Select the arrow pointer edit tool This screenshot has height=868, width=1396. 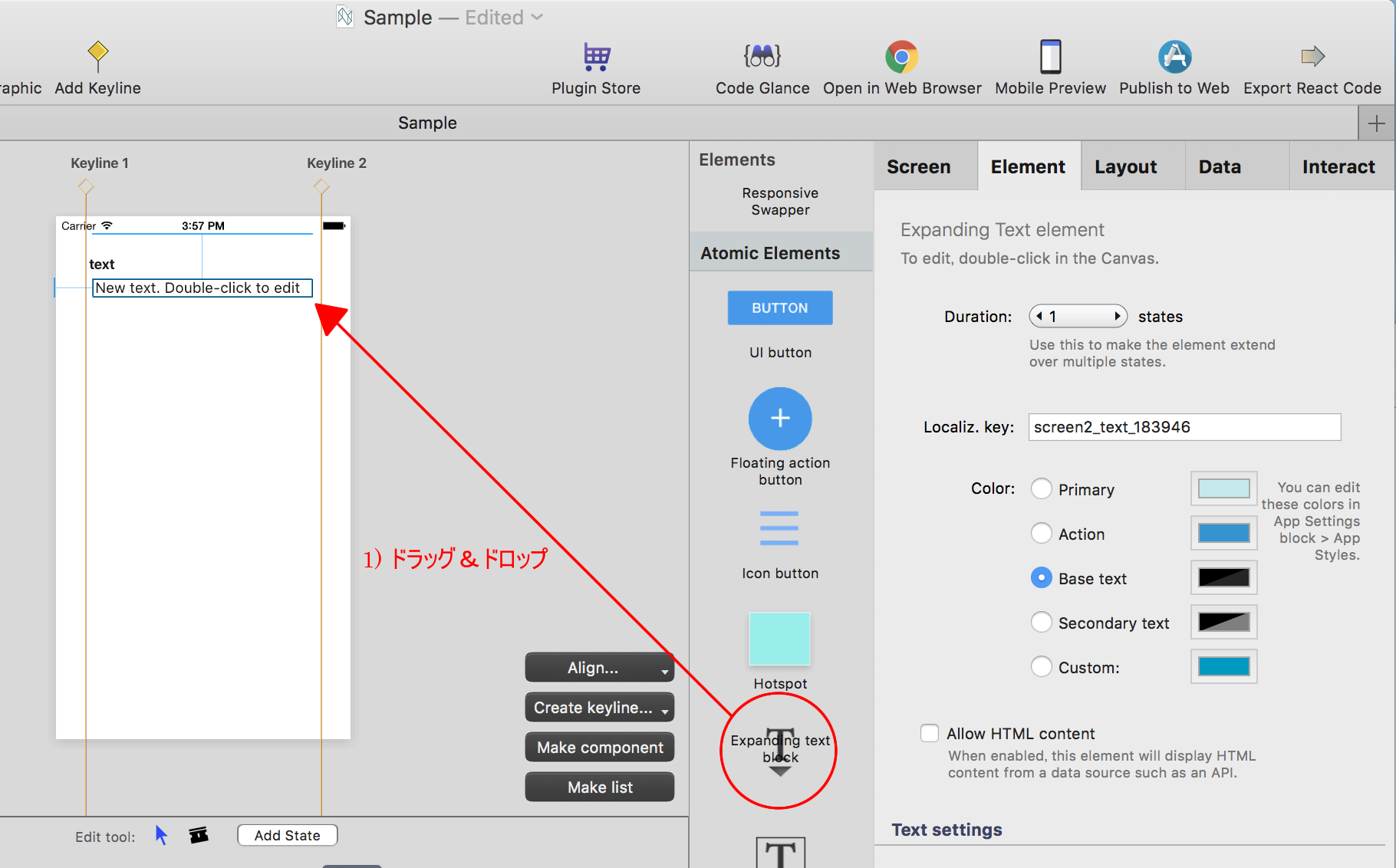[x=161, y=835]
